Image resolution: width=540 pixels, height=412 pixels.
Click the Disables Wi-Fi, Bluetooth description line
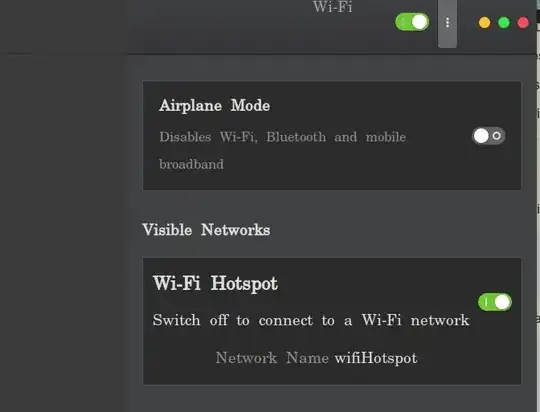282,137
